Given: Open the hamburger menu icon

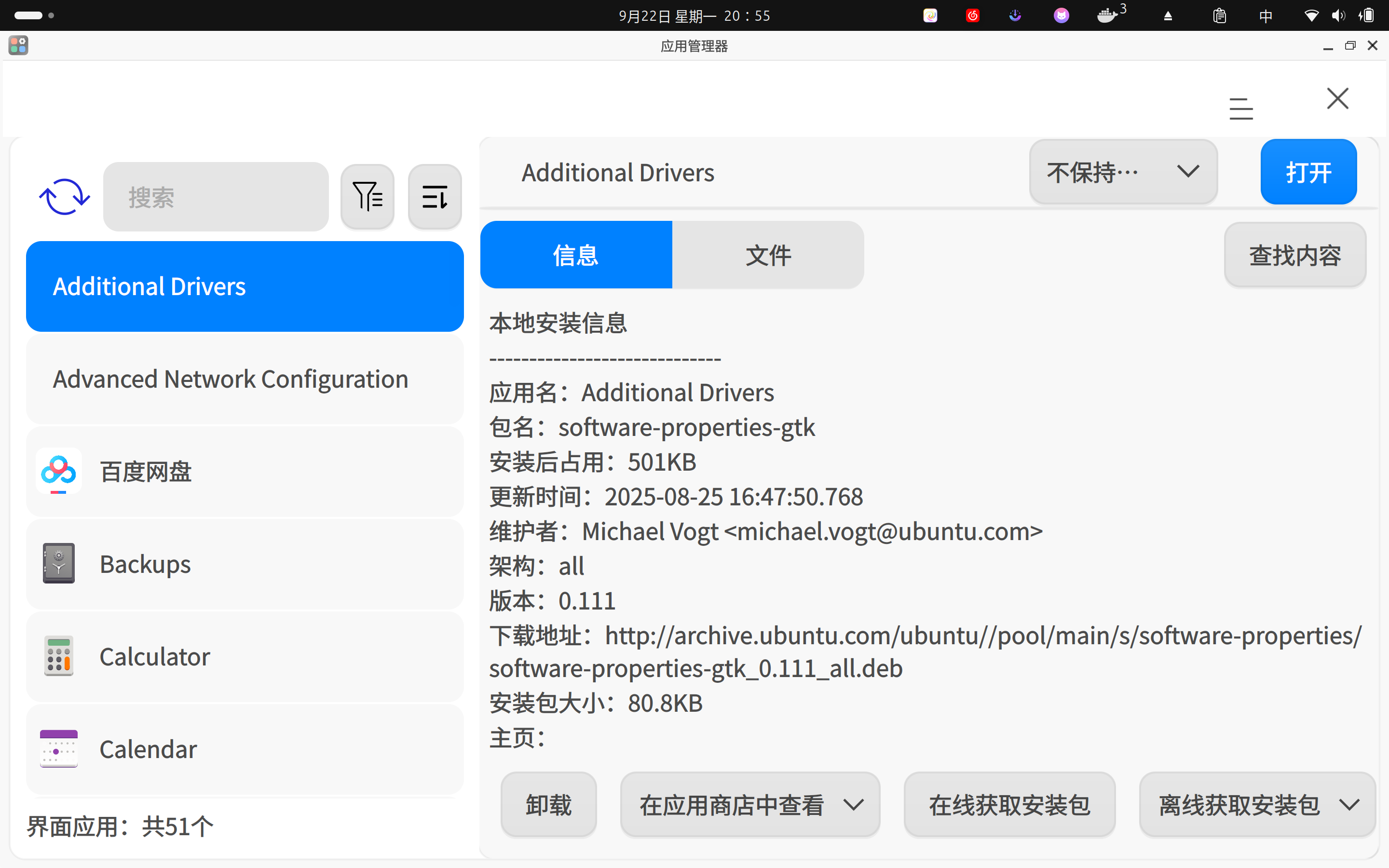Looking at the screenshot, I should coord(1241,108).
